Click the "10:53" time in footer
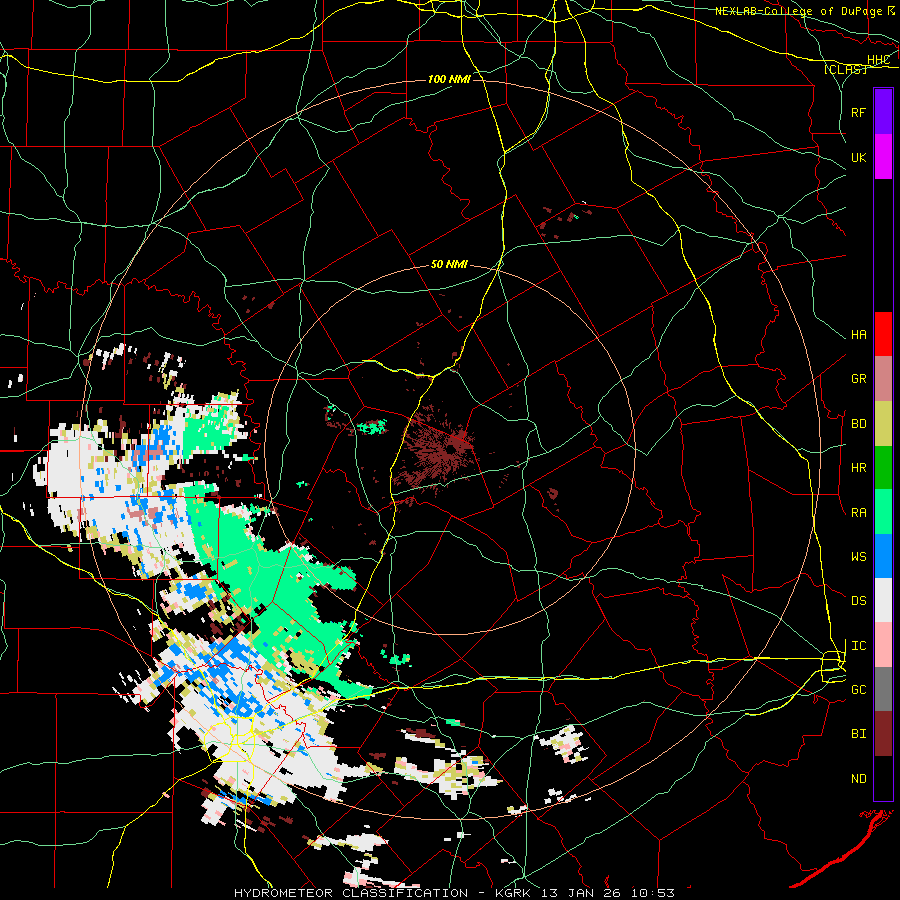Image resolution: width=900 pixels, height=900 pixels. [653, 893]
